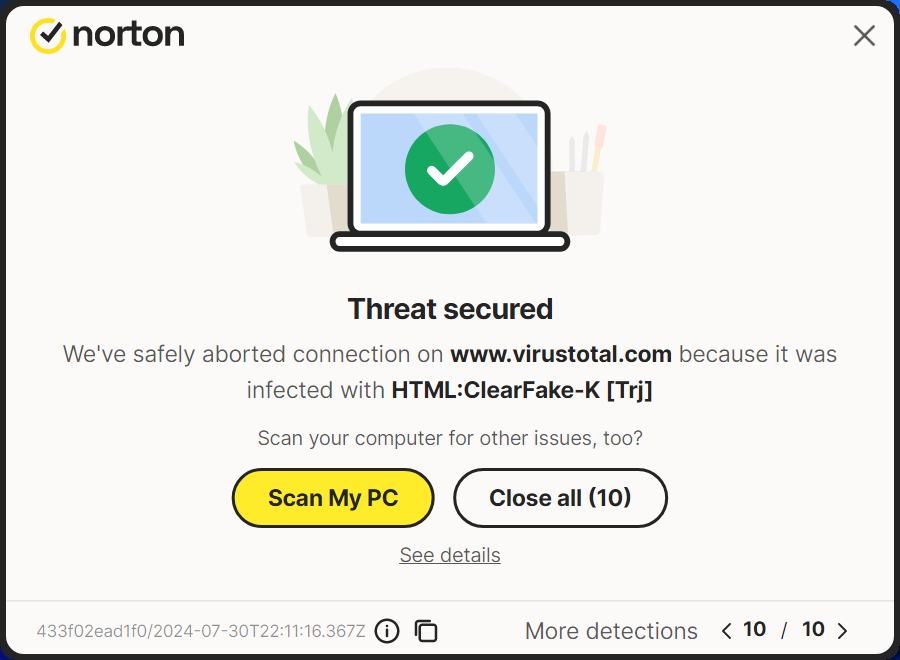
Task: Click the green checkmark circle on laptop
Action: click(x=450, y=169)
